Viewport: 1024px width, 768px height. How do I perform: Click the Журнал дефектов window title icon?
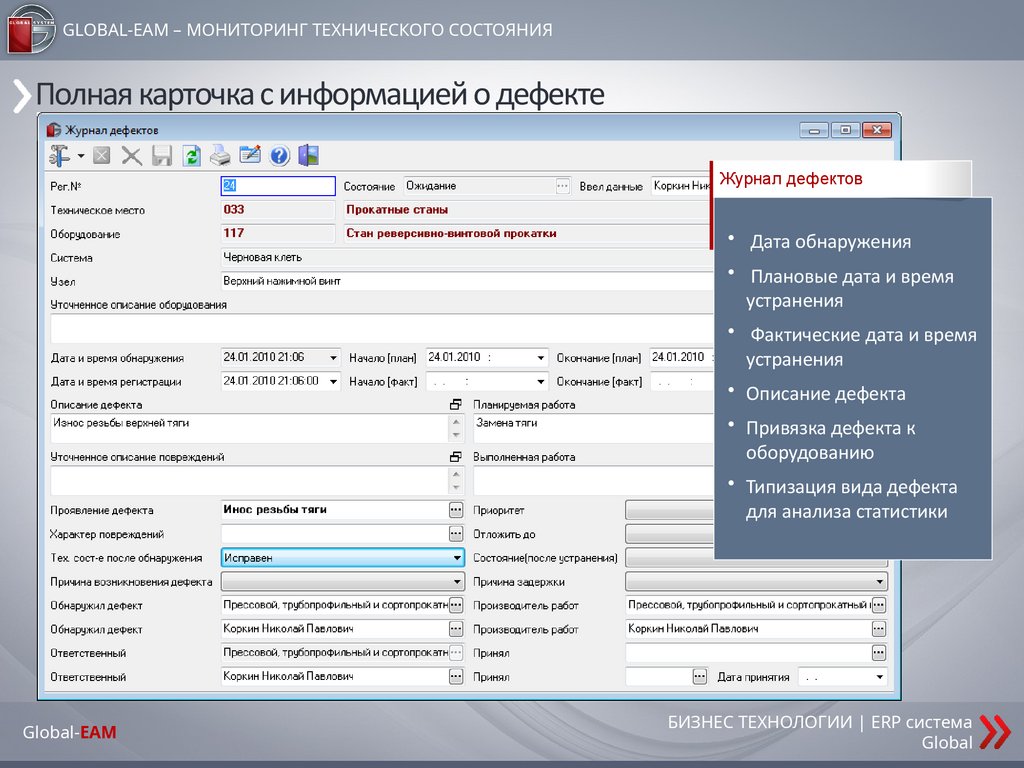click(54, 130)
